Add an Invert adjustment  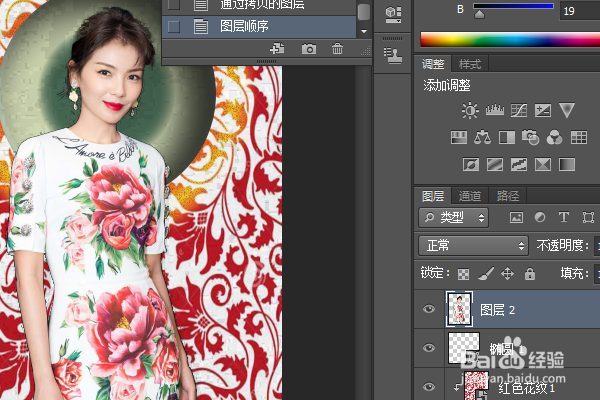[471, 165]
